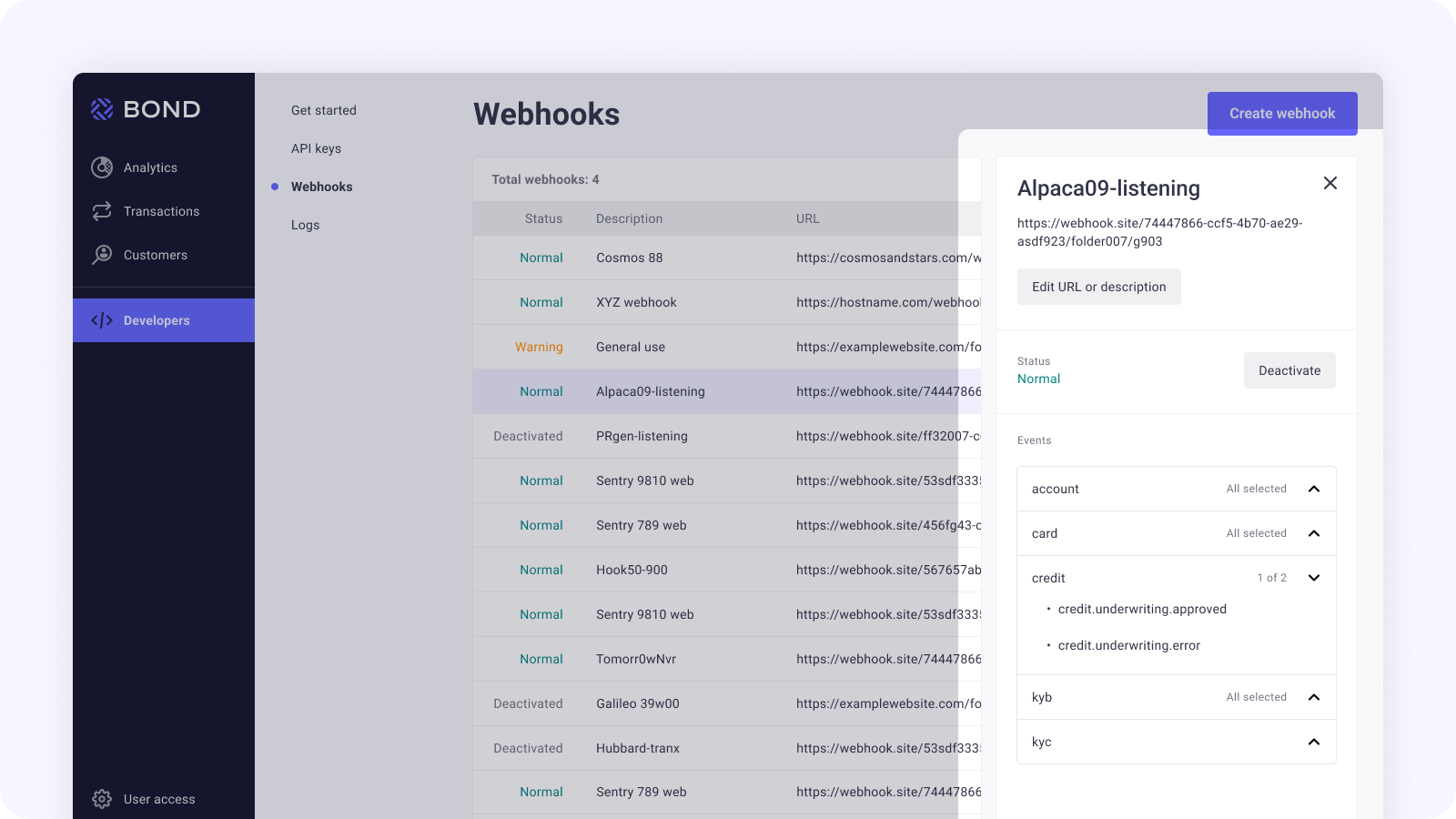Viewport: 1456px width, 819px height.
Task: Open the General use webhook row
Action: (727, 347)
